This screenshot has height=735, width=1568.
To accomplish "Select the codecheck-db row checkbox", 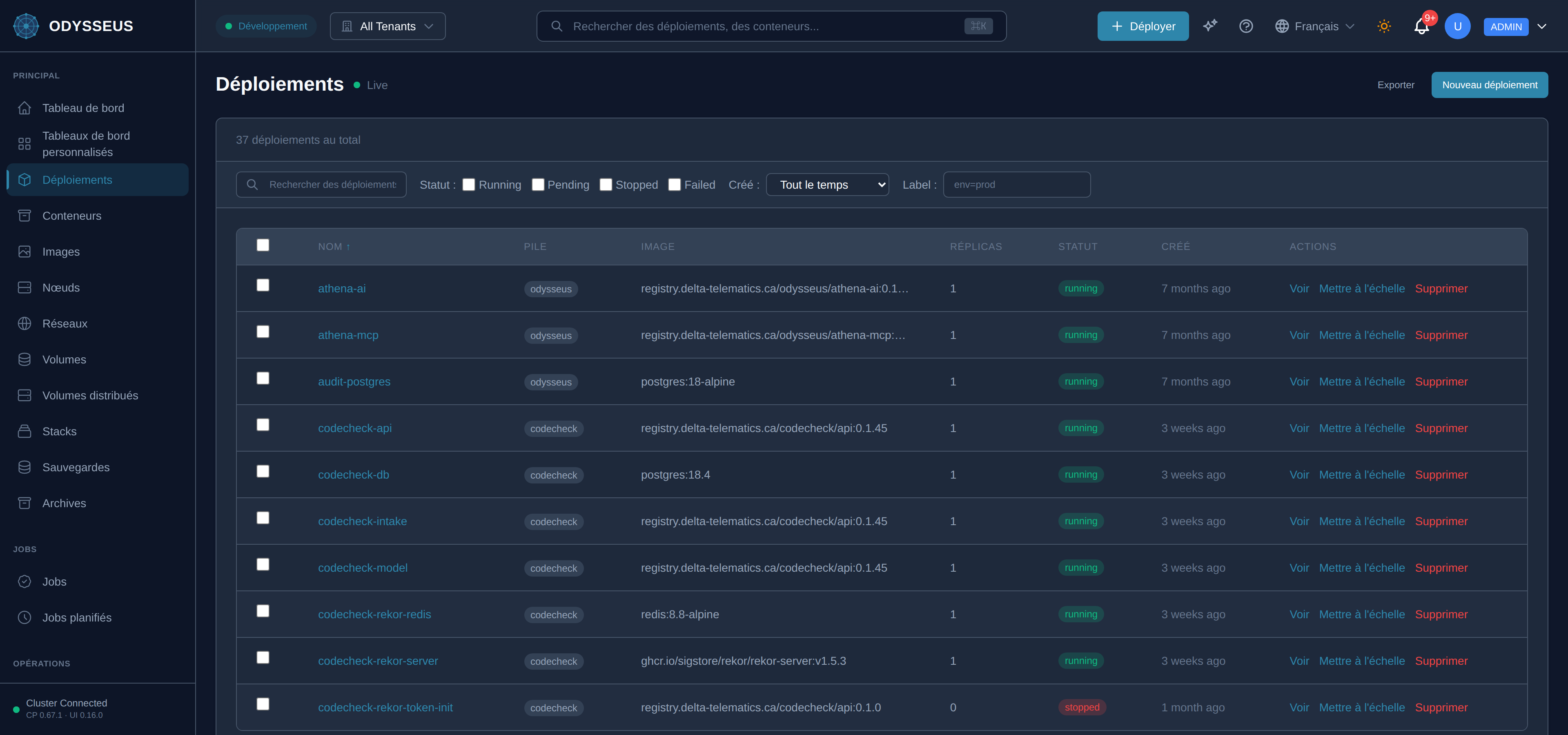I will (x=263, y=472).
